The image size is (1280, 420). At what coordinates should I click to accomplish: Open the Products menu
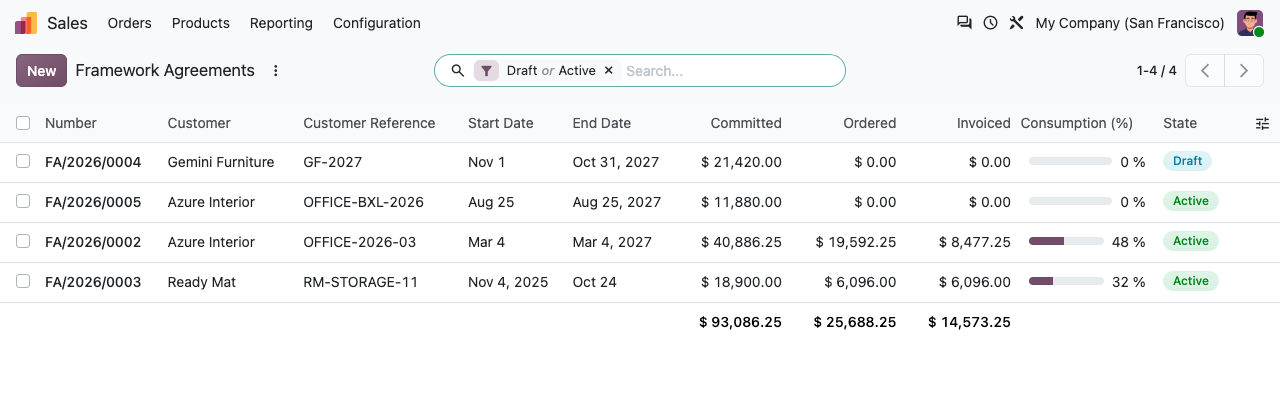[201, 23]
